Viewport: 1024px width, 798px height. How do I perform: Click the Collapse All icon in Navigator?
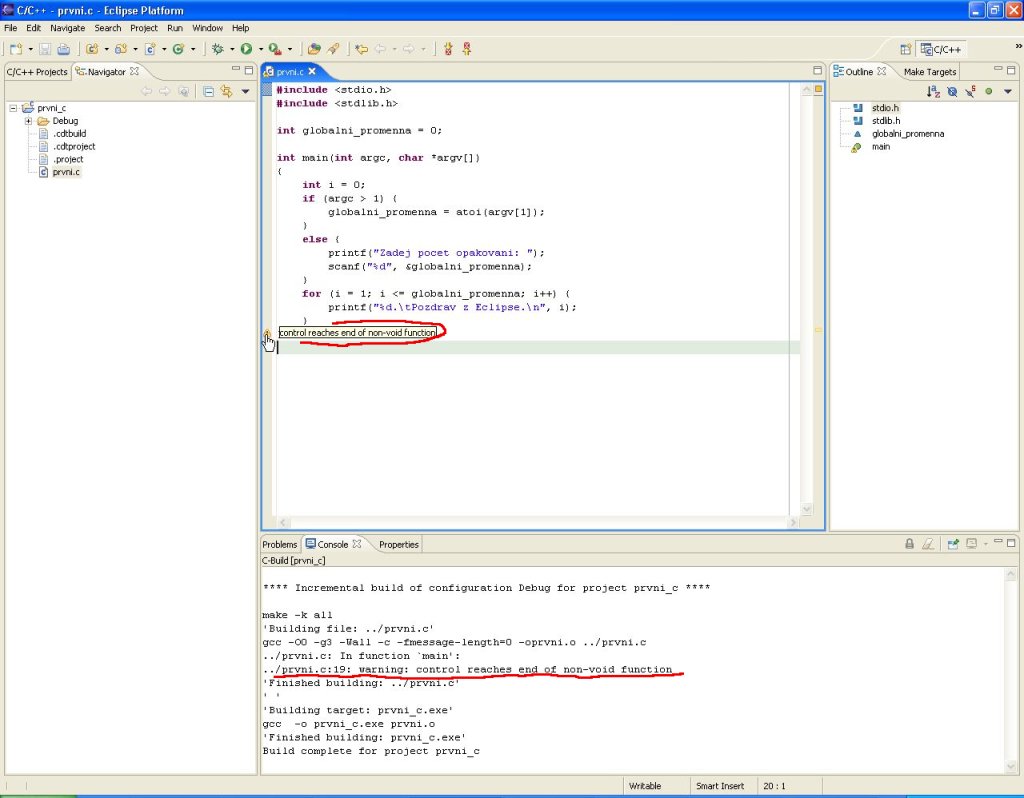(208, 91)
